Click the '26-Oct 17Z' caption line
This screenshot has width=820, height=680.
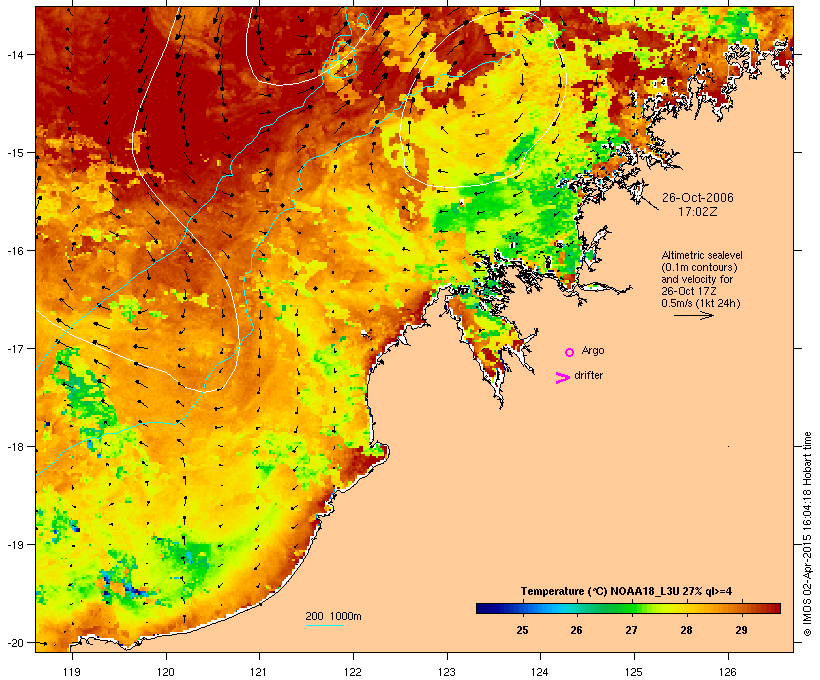point(689,291)
